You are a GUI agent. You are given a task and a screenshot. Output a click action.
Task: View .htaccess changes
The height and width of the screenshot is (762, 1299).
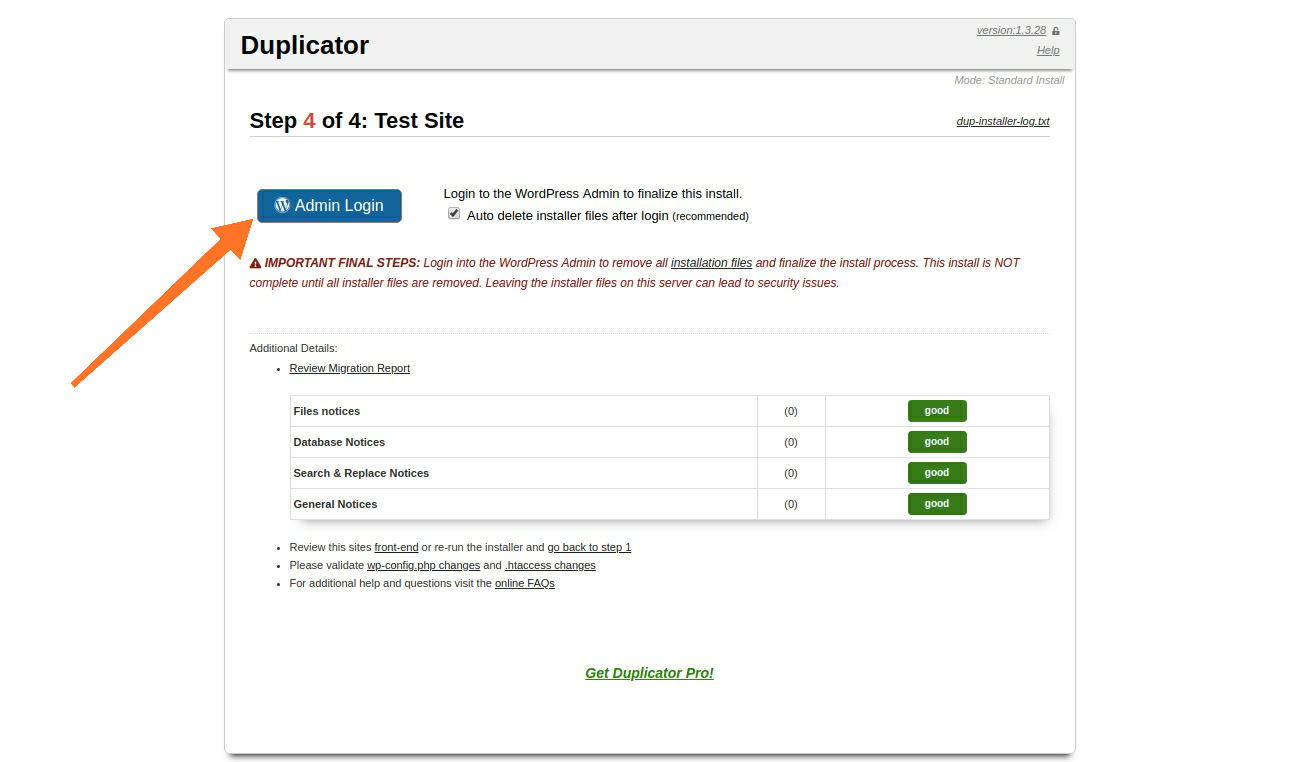coord(550,565)
